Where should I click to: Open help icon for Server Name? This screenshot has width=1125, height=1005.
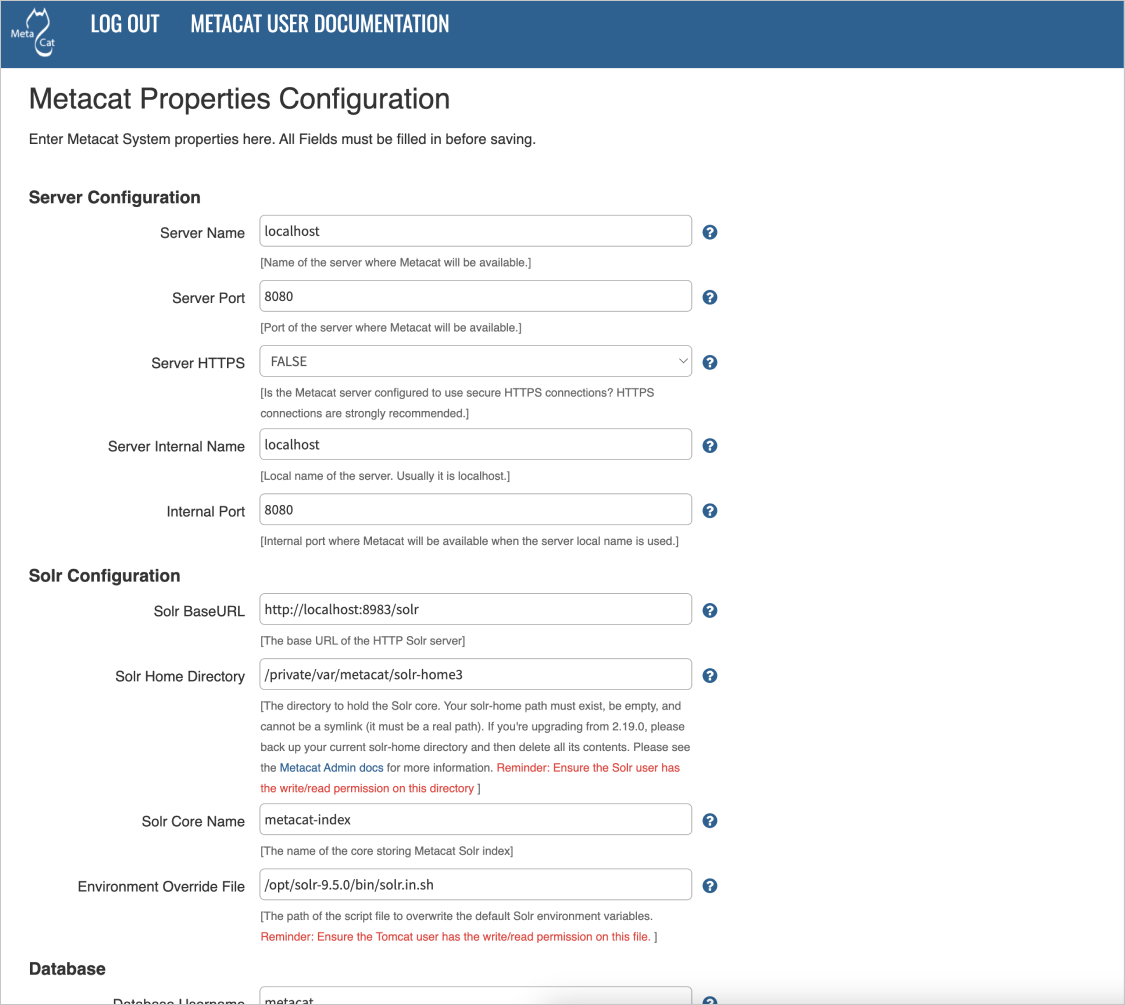710,232
